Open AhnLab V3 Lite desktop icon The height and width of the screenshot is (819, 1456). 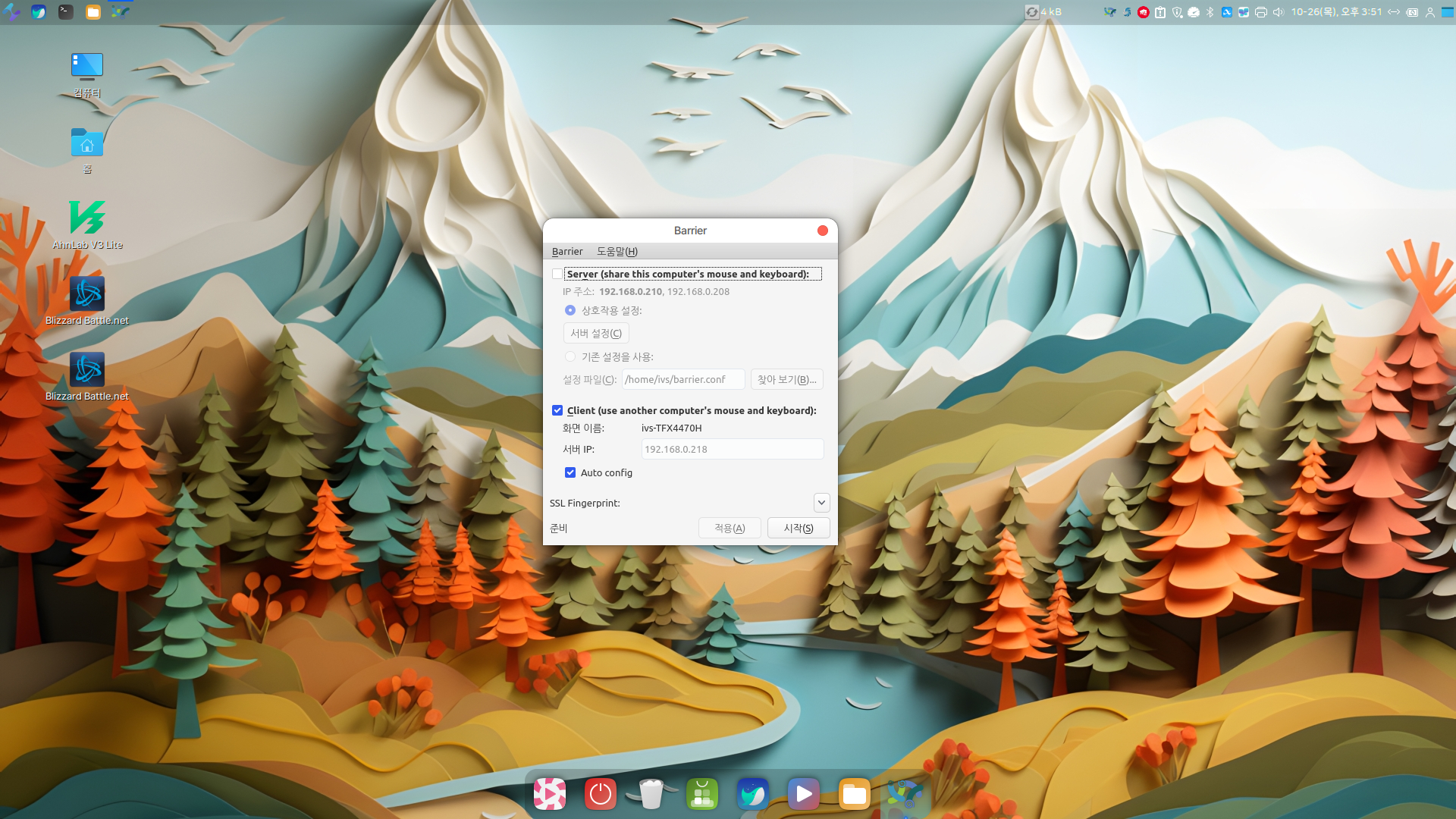87,218
